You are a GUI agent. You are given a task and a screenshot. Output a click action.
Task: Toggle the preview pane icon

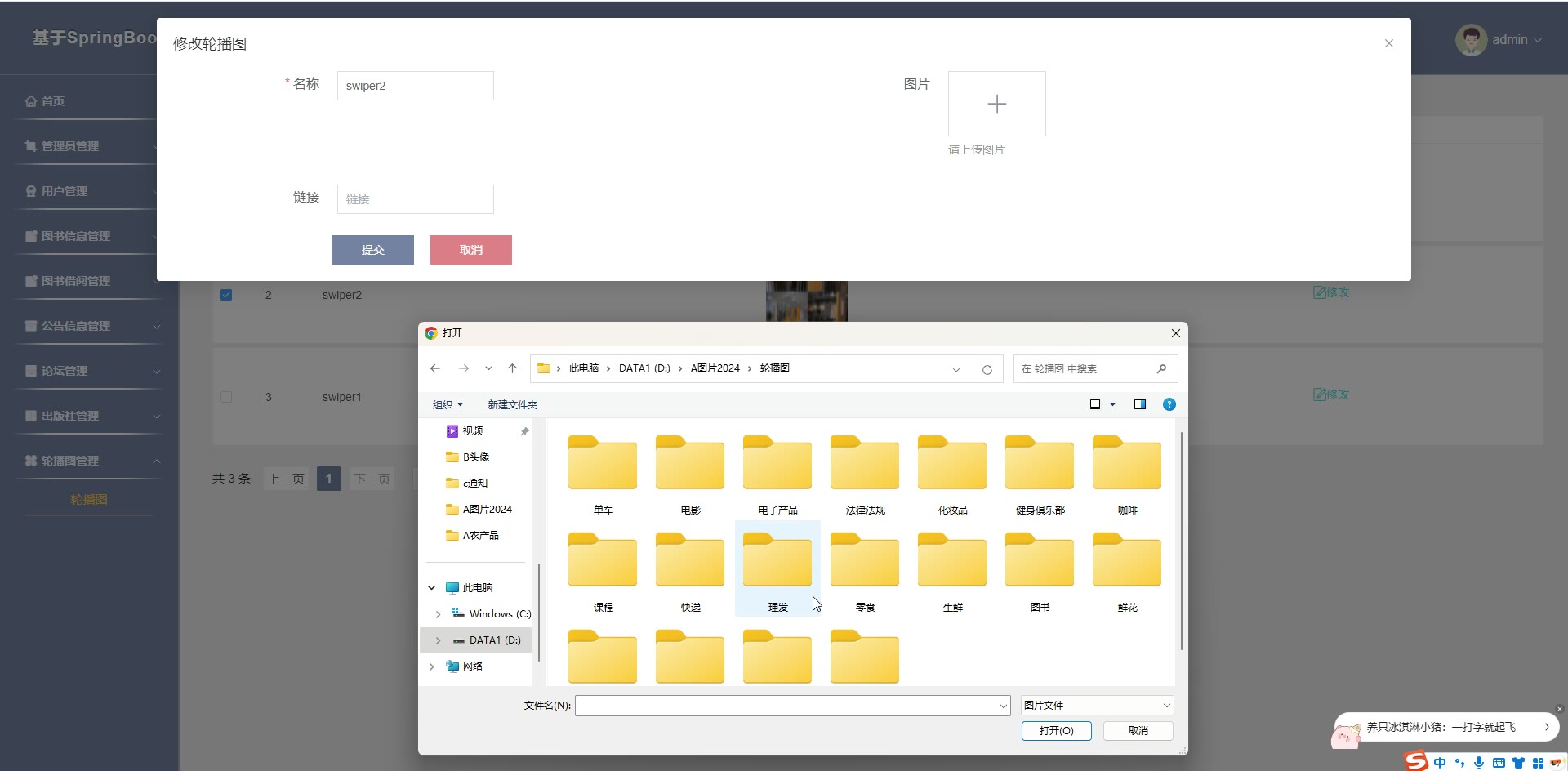tap(1139, 404)
